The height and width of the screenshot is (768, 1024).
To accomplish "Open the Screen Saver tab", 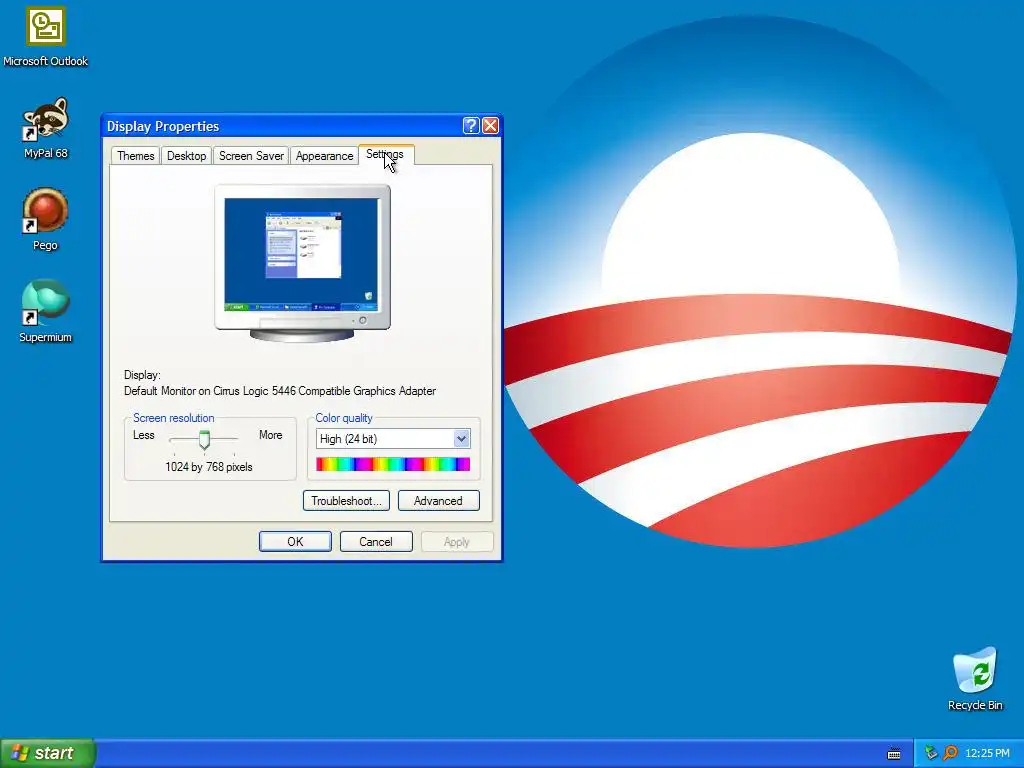I will [x=251, y=156].
